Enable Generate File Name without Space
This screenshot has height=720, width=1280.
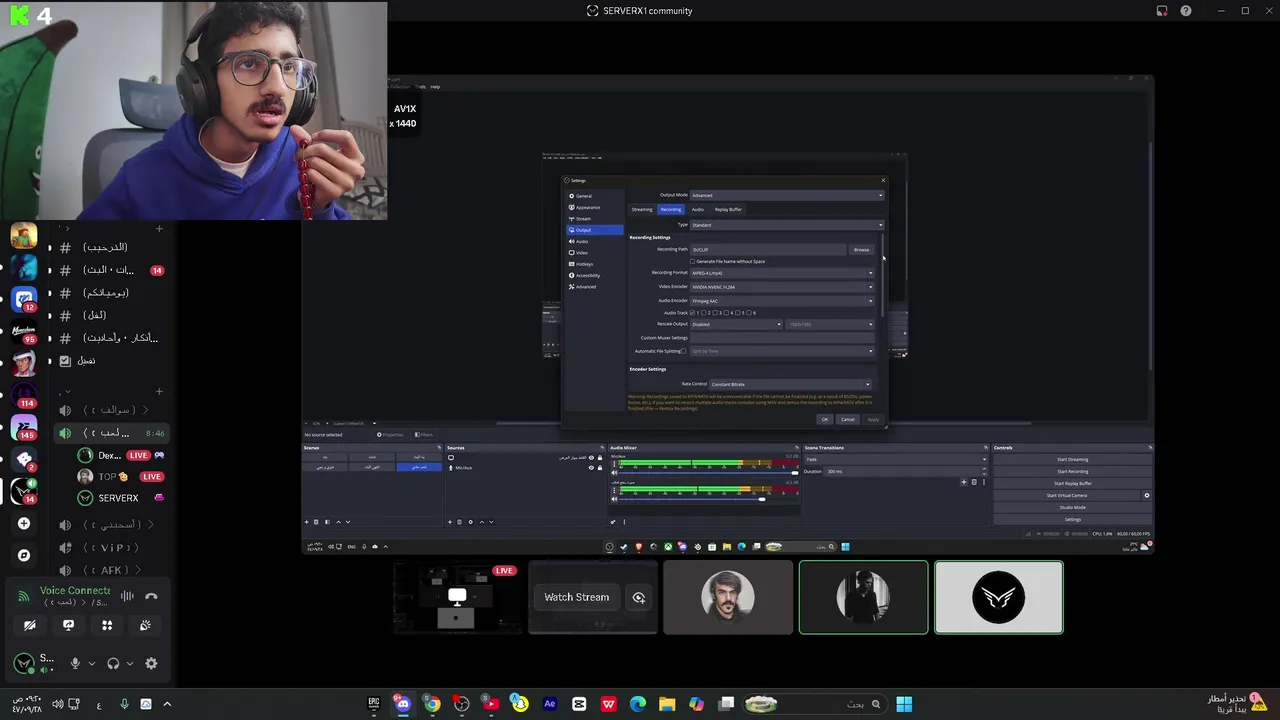[x=692, y=261]
